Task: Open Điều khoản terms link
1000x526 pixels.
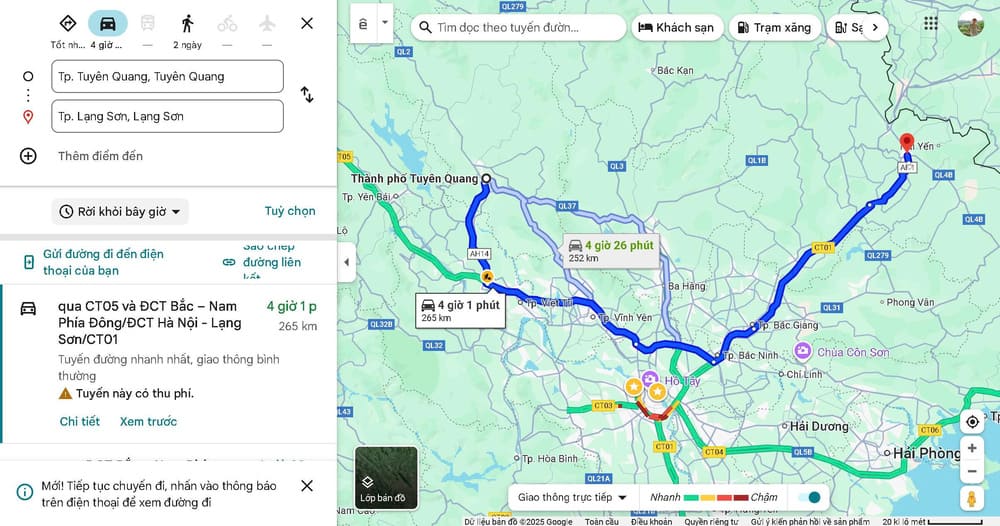Action: (x=651, y=522)
